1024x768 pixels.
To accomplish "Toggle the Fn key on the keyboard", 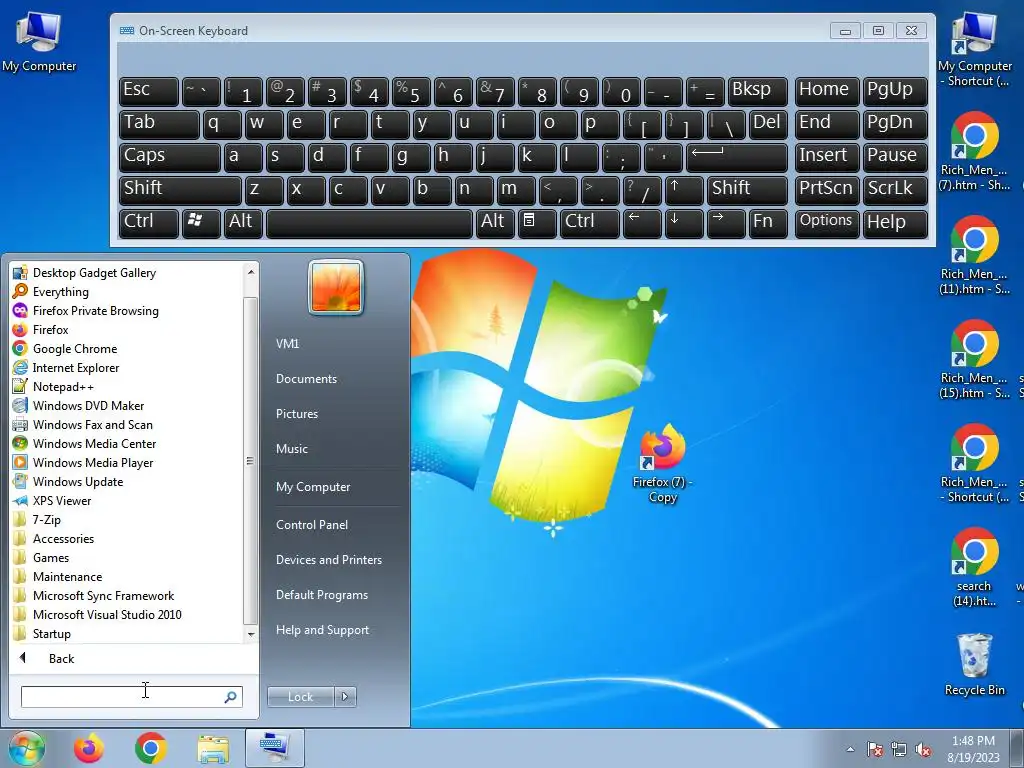I will click(x=768, y=222).
